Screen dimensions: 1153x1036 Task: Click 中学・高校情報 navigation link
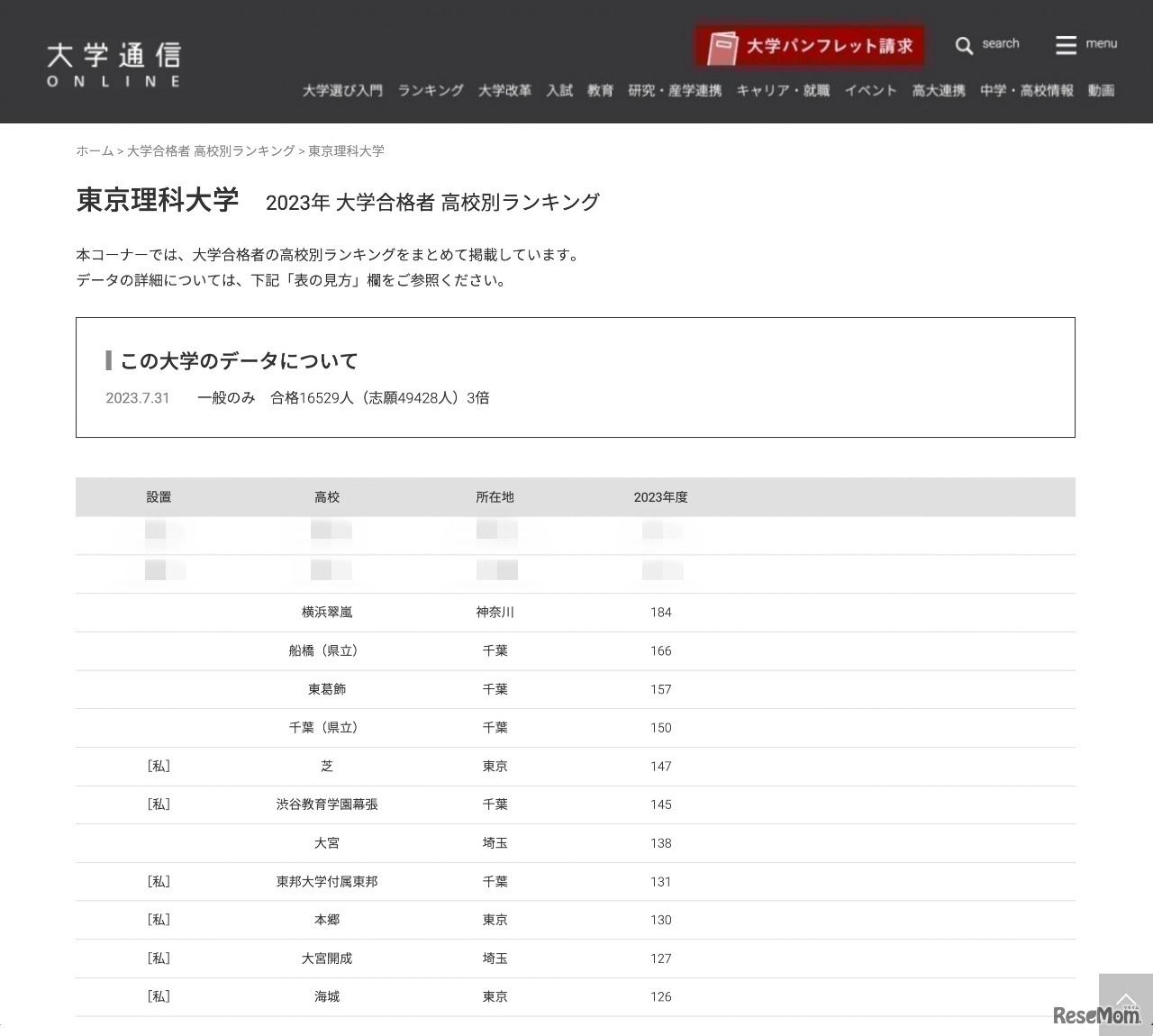click(x=1026, y=90)
